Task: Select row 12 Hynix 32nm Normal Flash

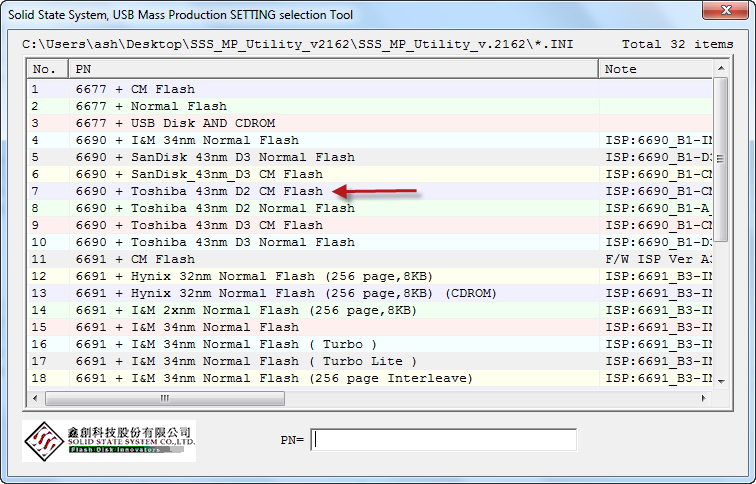Action: tap(370, 276)
